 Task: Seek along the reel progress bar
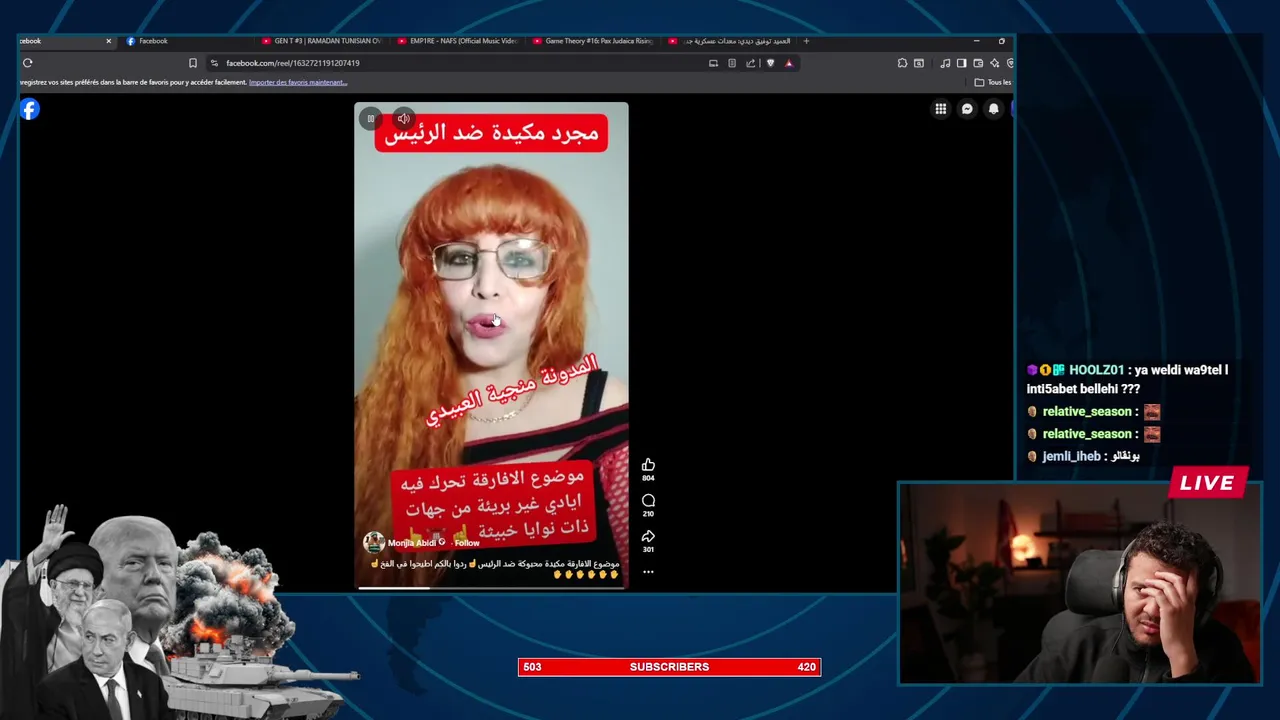[x=491, y=588]
